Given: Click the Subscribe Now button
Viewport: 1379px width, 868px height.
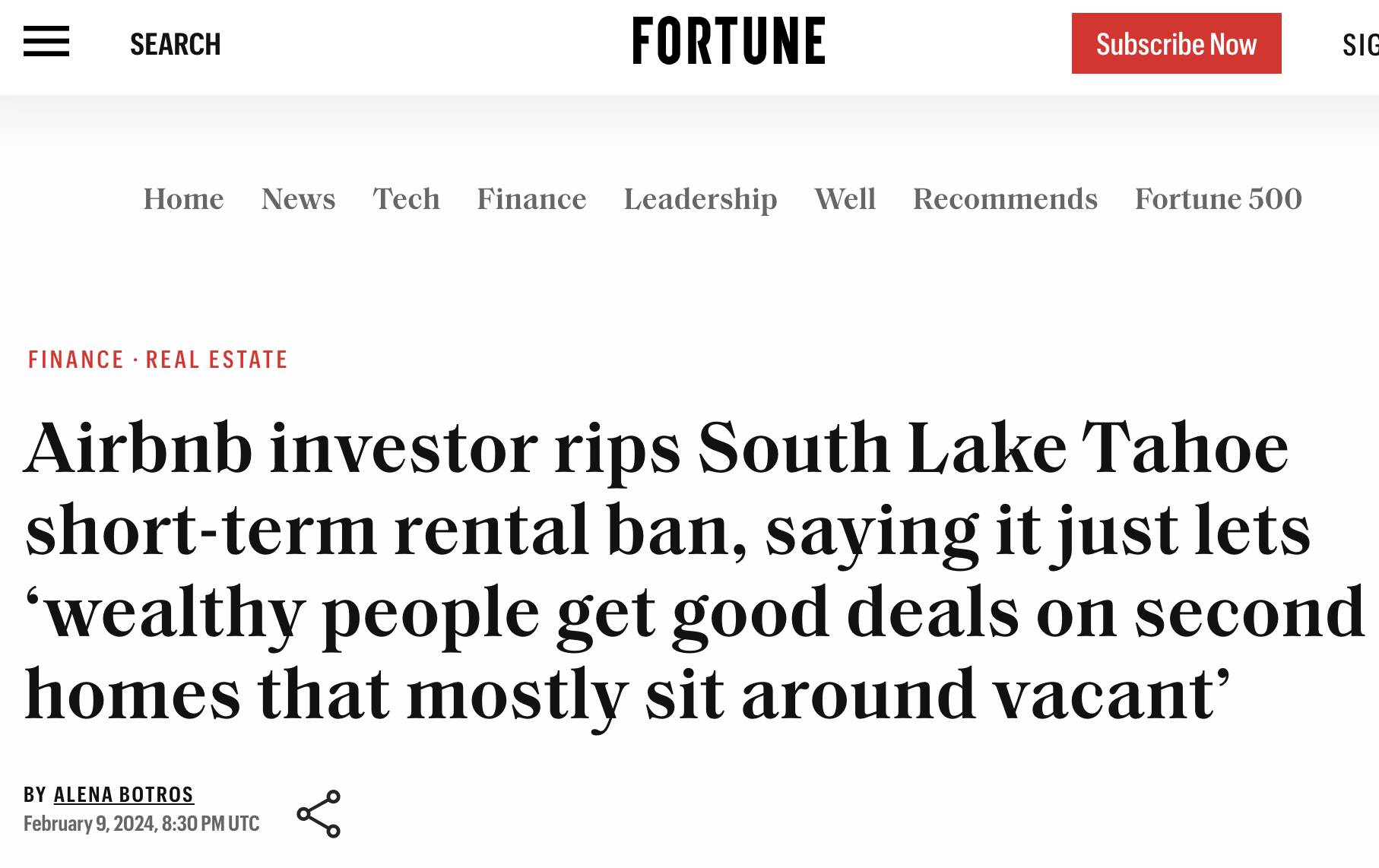Looking at the screenshot, I should coord(1176,43).
